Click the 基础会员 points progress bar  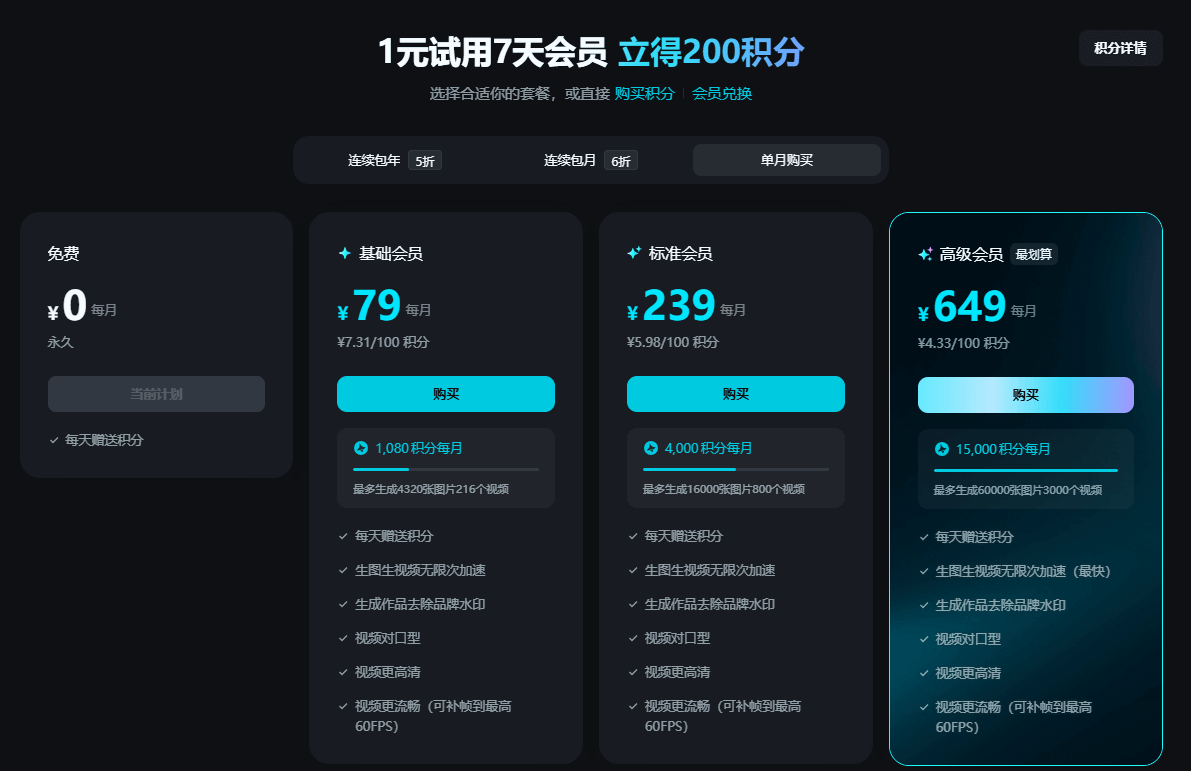coord(446,469)
